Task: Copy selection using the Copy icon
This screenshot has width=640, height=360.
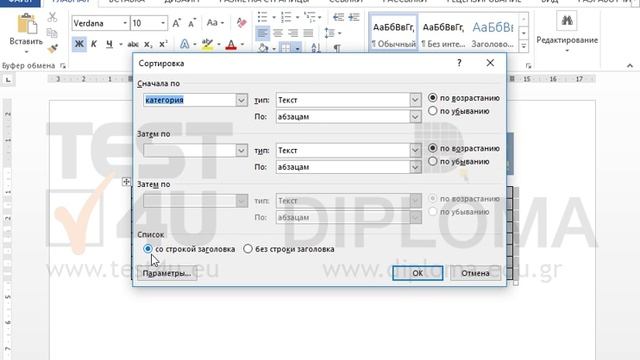Action: coord(52,33)
